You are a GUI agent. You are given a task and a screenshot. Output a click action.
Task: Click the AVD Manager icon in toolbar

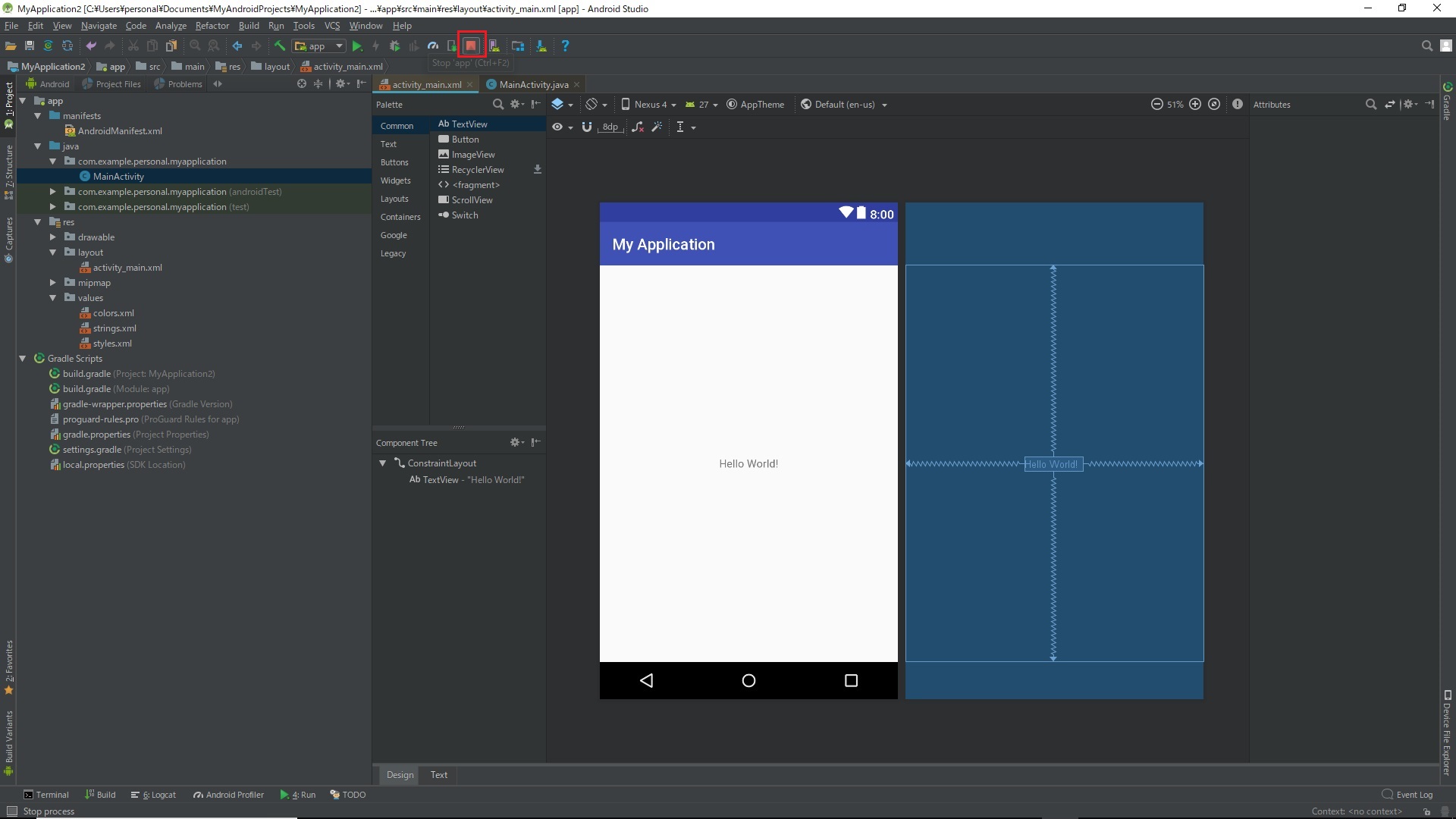pyautogui.click(x=494, y=46)
